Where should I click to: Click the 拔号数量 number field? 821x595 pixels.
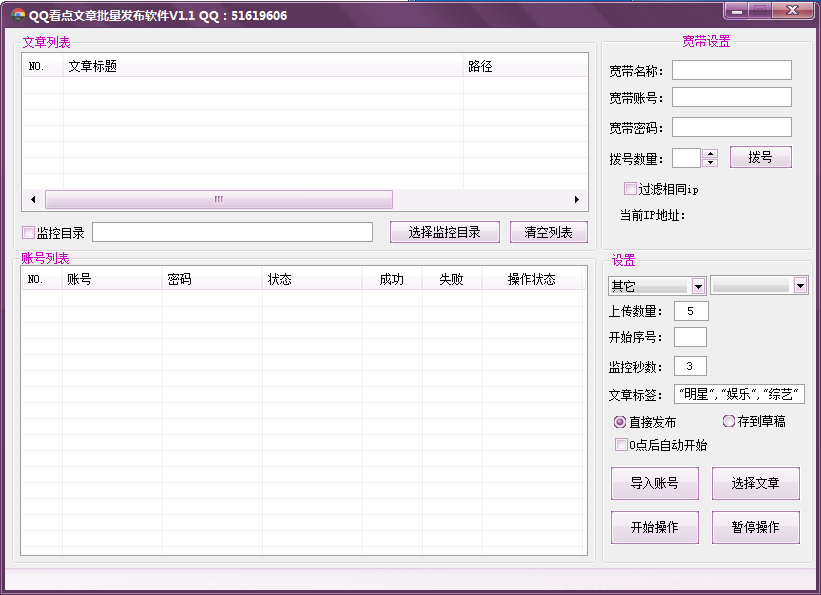click(687, 158)
